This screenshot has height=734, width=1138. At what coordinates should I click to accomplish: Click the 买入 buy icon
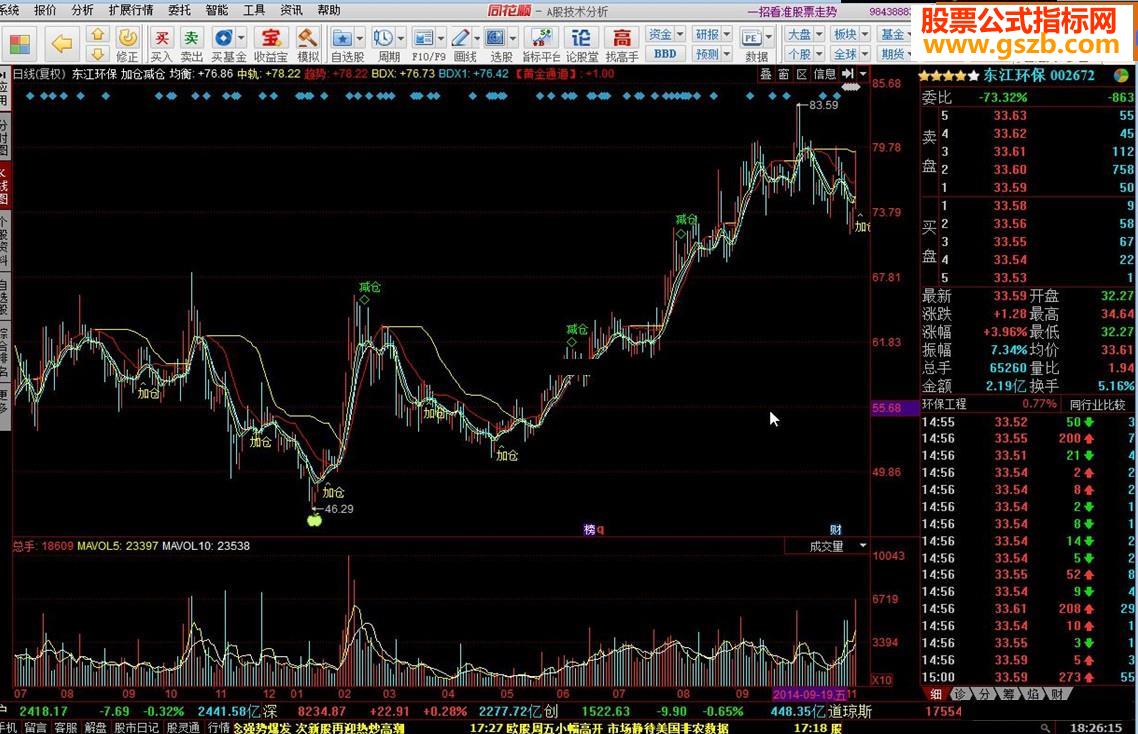(x=162, y=44)
